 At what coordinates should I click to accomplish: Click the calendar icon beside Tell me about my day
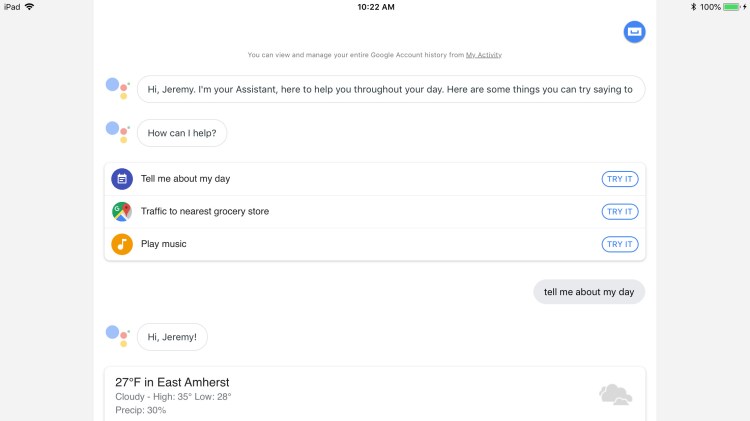(x=122, y=179)
